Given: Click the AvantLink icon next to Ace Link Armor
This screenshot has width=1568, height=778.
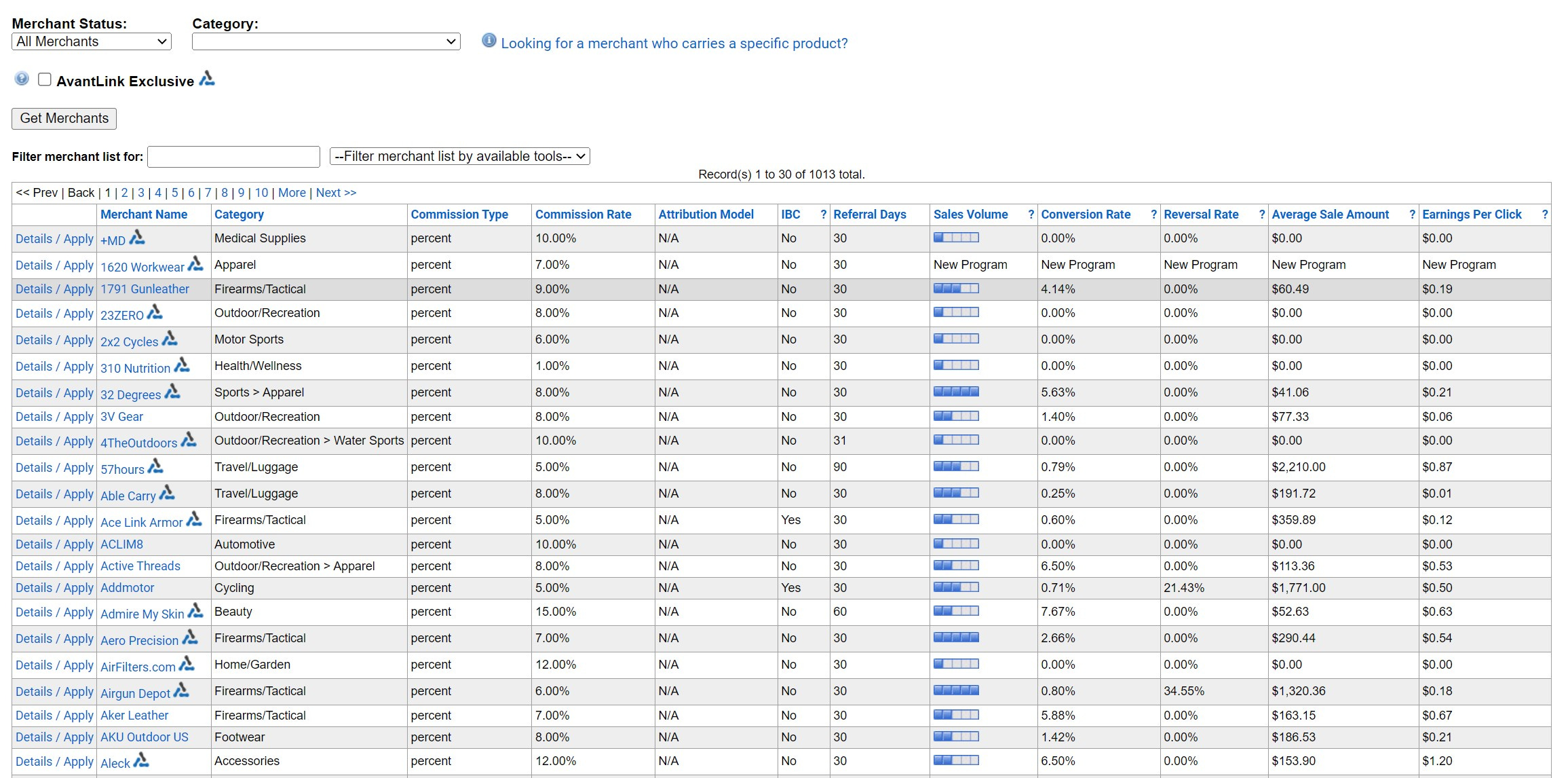Looking at the screenshot, I should coord(194,519).
